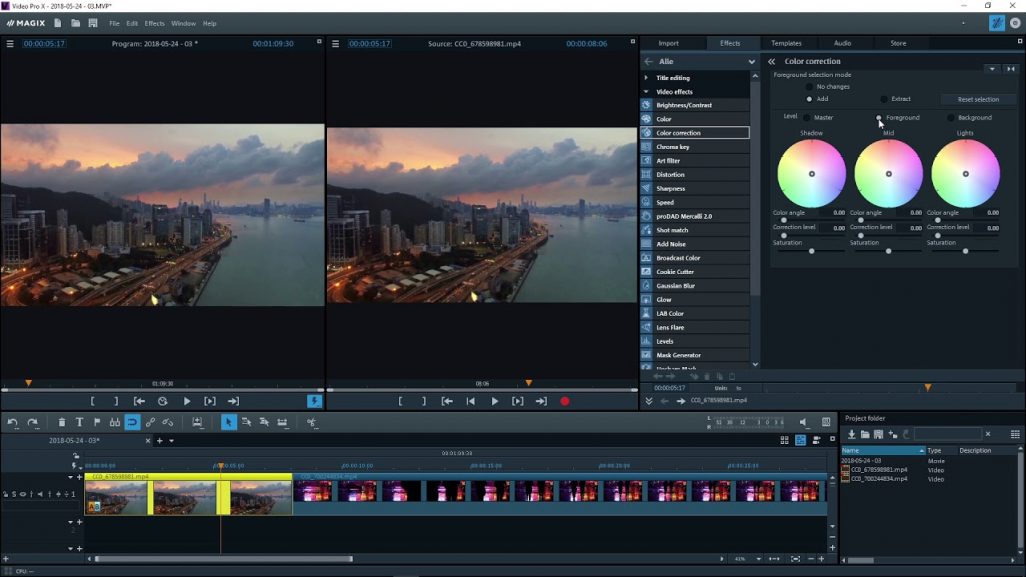
Task: Open the program monitor hamburger menu
Action: tap(10, 43)
